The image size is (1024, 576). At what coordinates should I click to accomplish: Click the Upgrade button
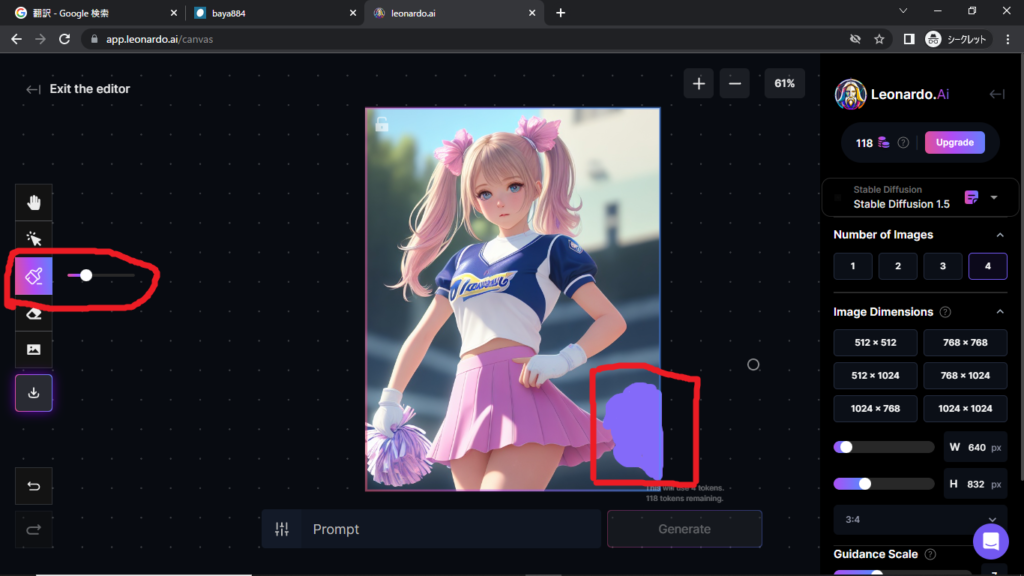(x=954, y=143)
